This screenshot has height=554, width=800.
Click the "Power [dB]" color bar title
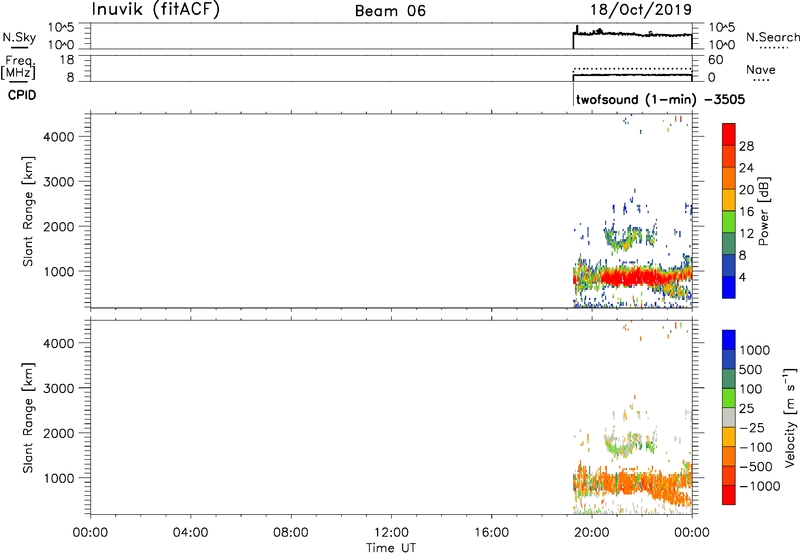pos(763,211)
